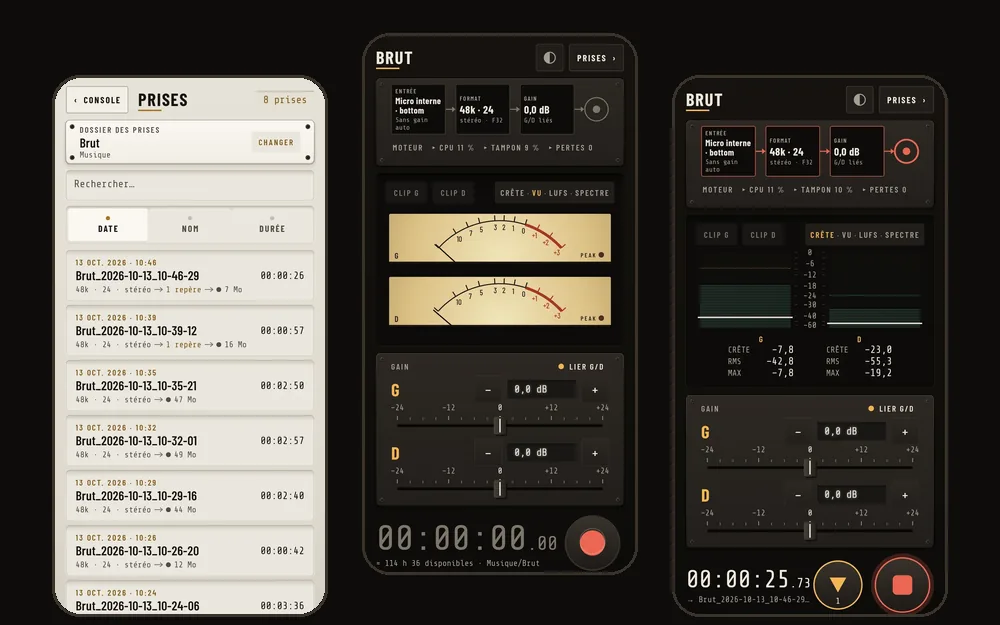1000x625 pixels.
Task: Click the Rechercher search field
Action: coord(190,184)
